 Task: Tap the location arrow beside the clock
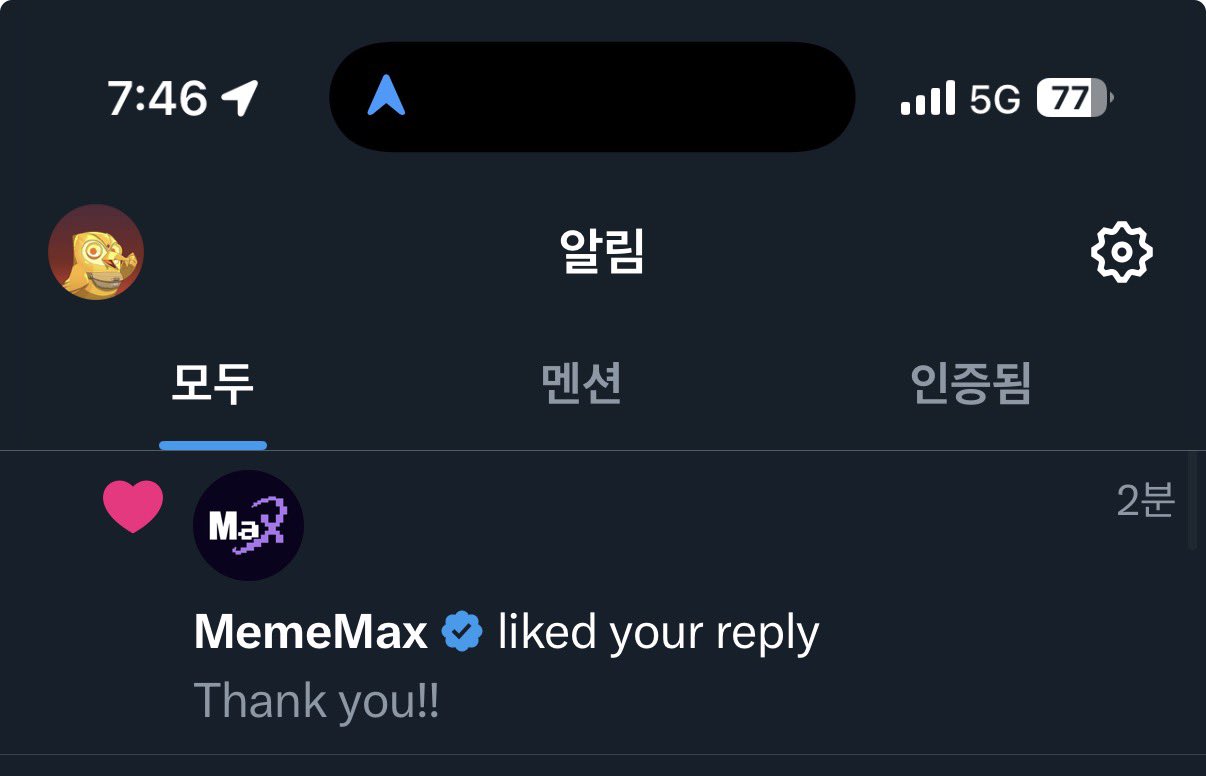point(240,98)
